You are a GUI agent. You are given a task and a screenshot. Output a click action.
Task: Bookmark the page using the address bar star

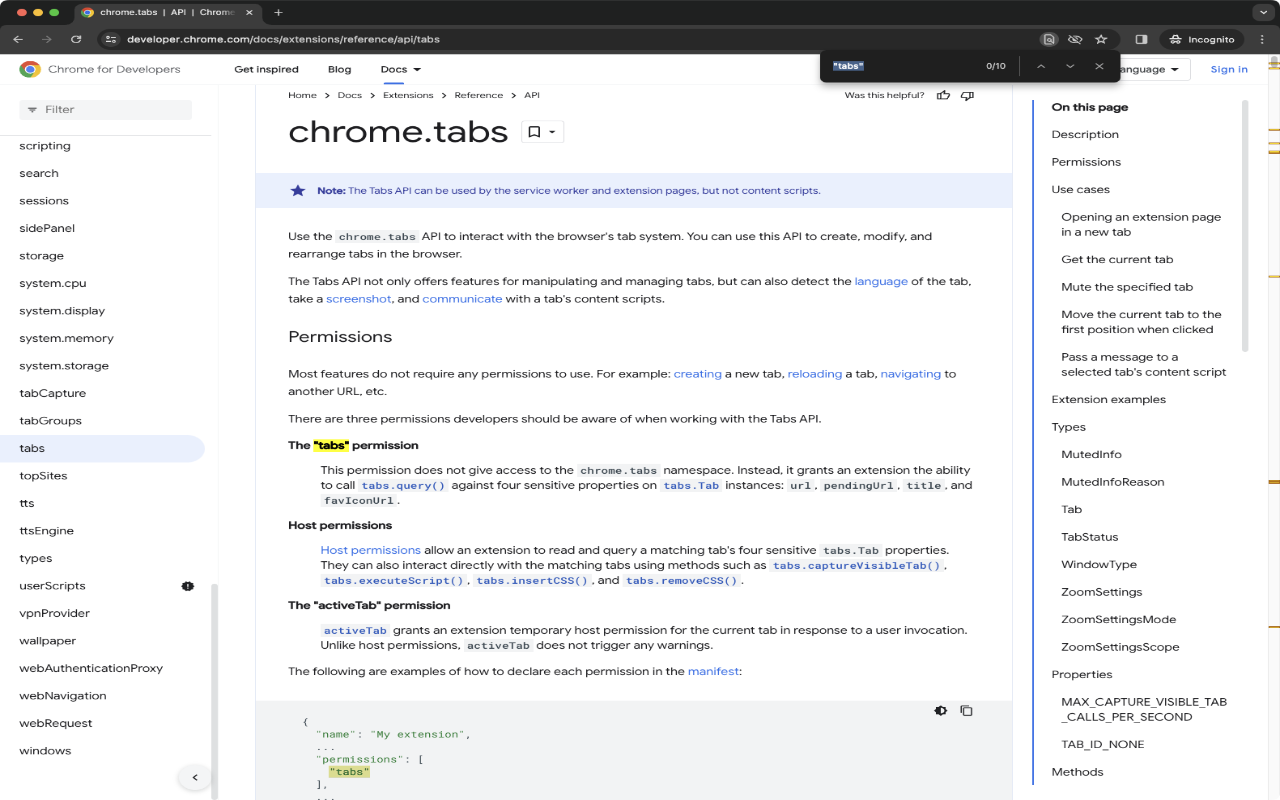1101,39
